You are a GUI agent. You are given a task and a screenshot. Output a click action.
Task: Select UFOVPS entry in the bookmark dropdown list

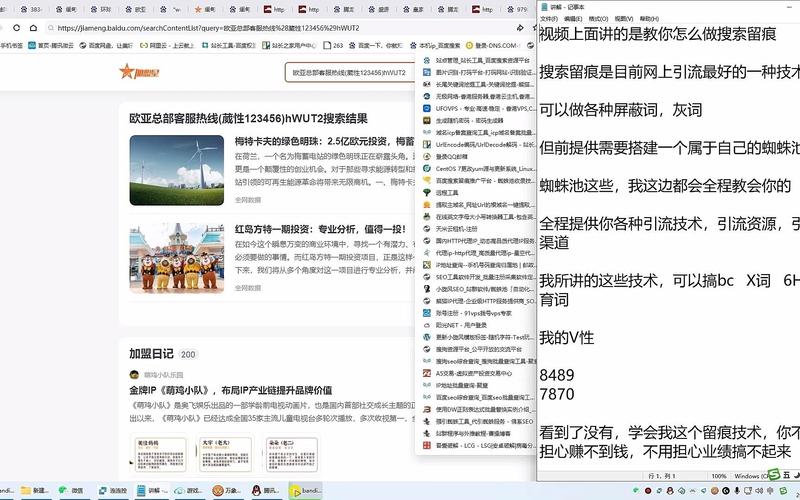click(x=479, y=109)
